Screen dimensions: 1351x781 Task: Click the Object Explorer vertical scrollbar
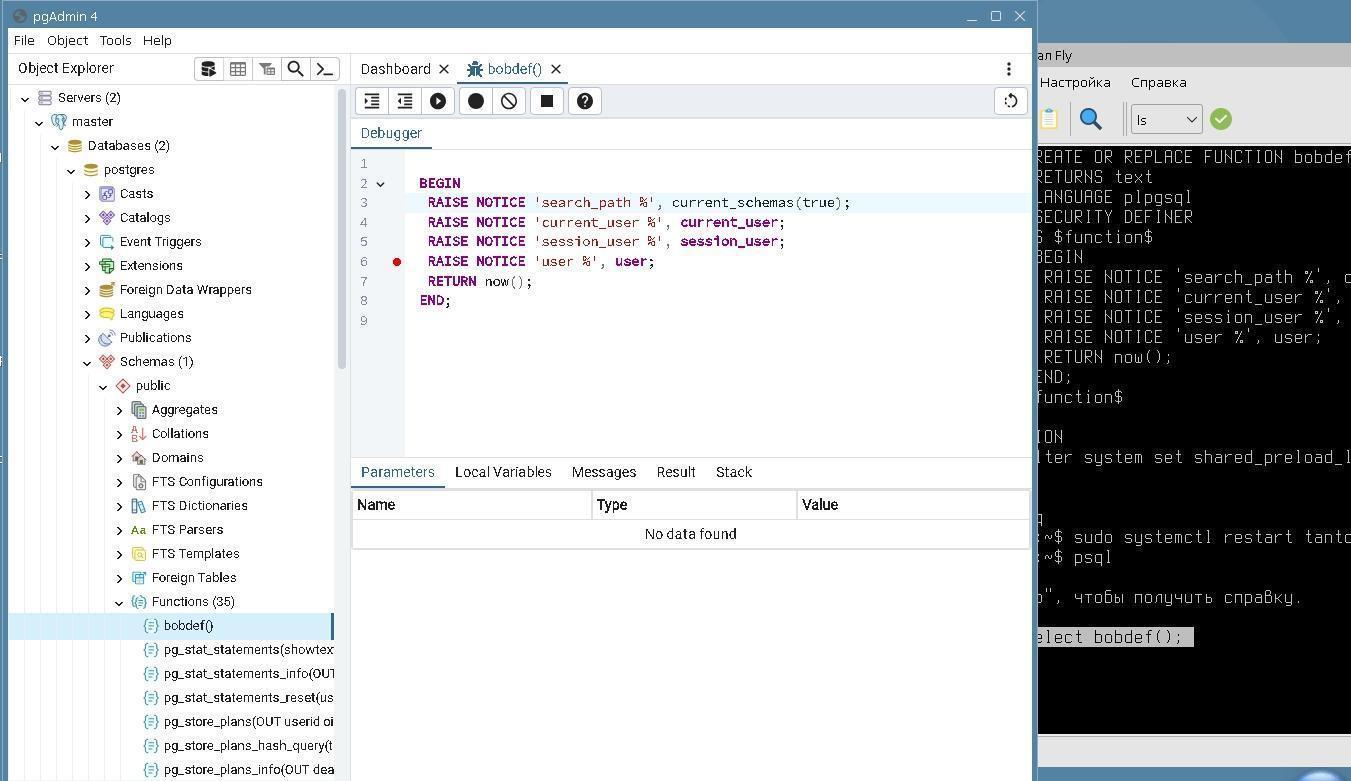[342, 230]
